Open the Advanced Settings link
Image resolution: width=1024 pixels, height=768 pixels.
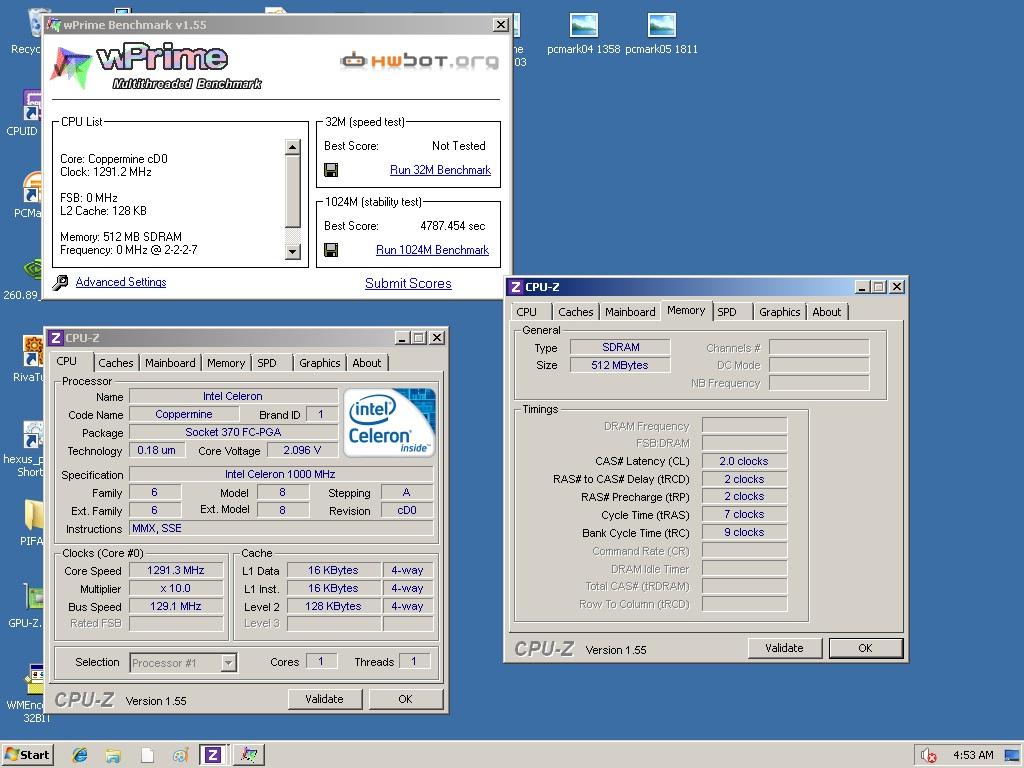pyautogui.click(x=121, y=282)
